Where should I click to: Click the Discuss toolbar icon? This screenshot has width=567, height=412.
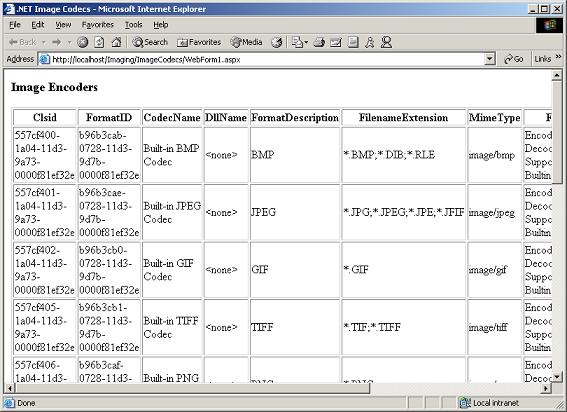pyautogui.click(x=353, y=42)
